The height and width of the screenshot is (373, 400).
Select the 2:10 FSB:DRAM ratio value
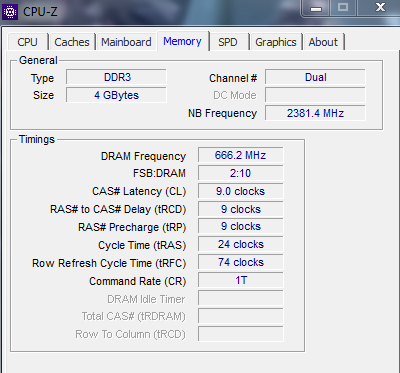point(240,173)
